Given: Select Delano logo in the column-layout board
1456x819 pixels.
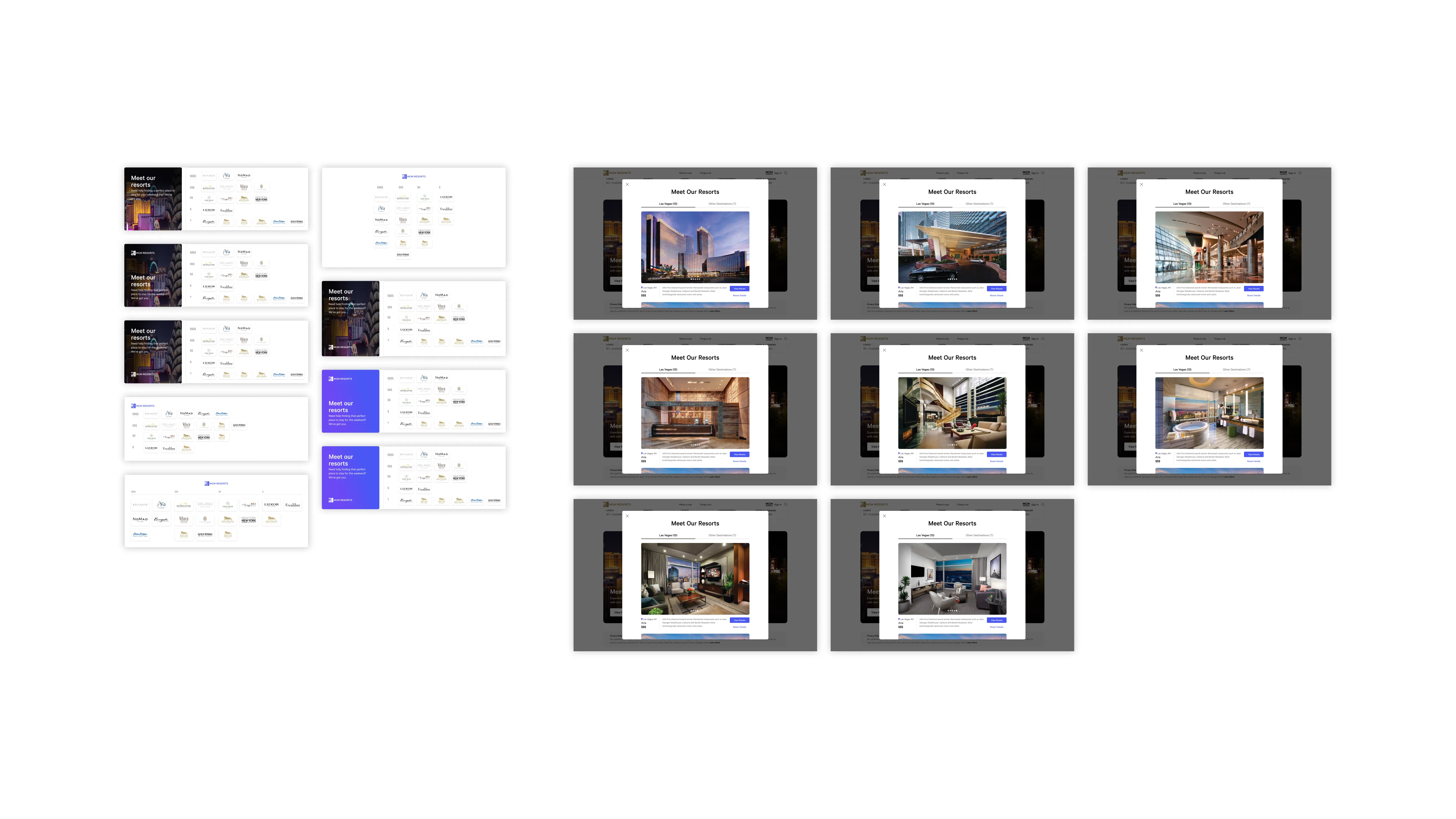Looking at the screenshot, I should pos(403,209).
